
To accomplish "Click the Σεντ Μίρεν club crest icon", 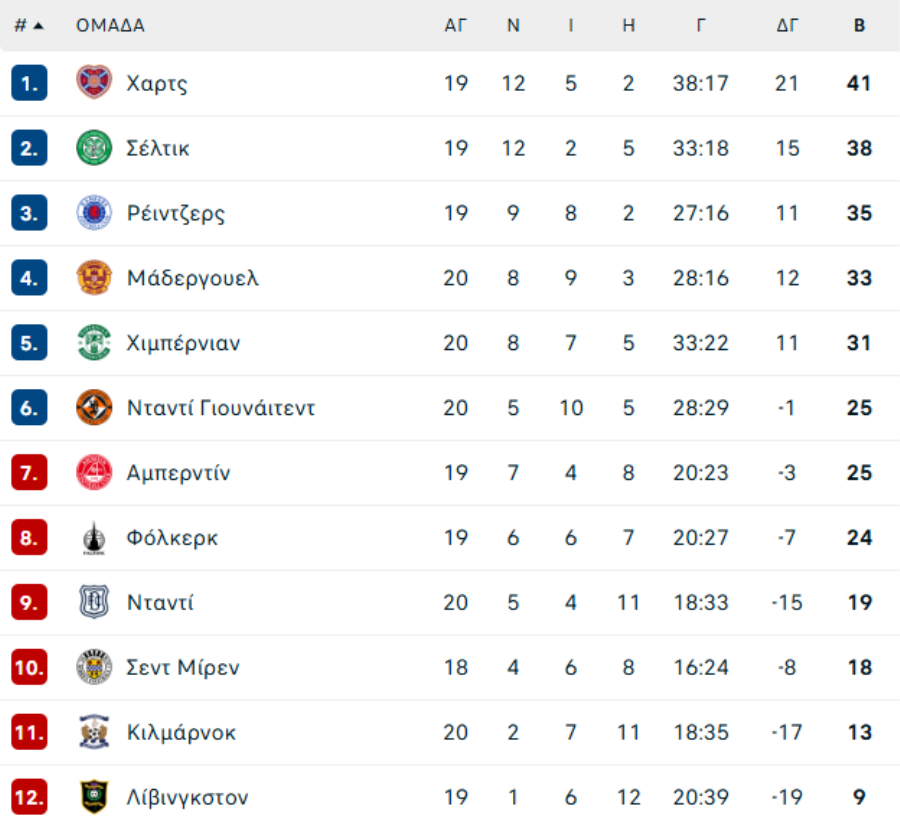I will click(94, 667).
